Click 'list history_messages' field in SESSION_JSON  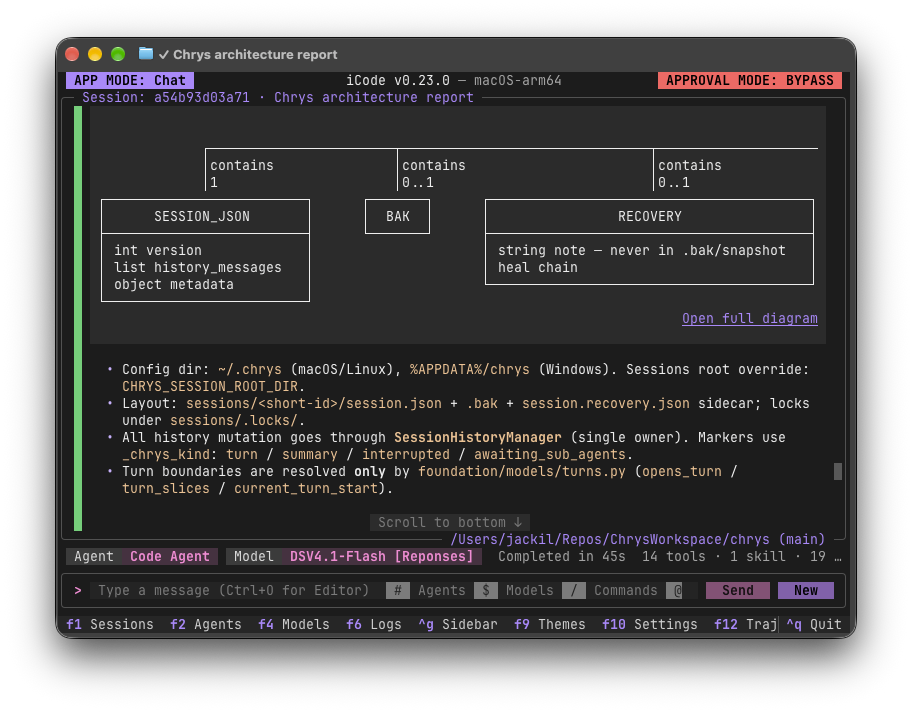coord(198,267)
